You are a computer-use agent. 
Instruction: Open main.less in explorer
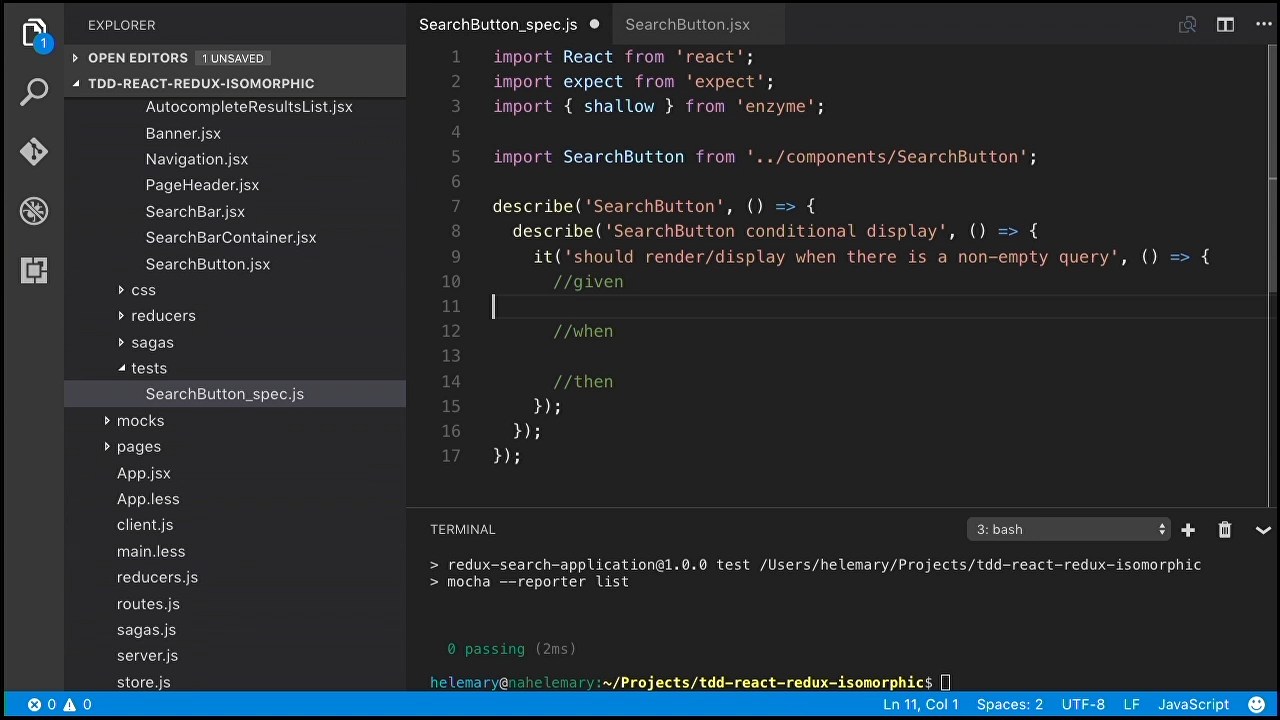(x=151, y=552)
